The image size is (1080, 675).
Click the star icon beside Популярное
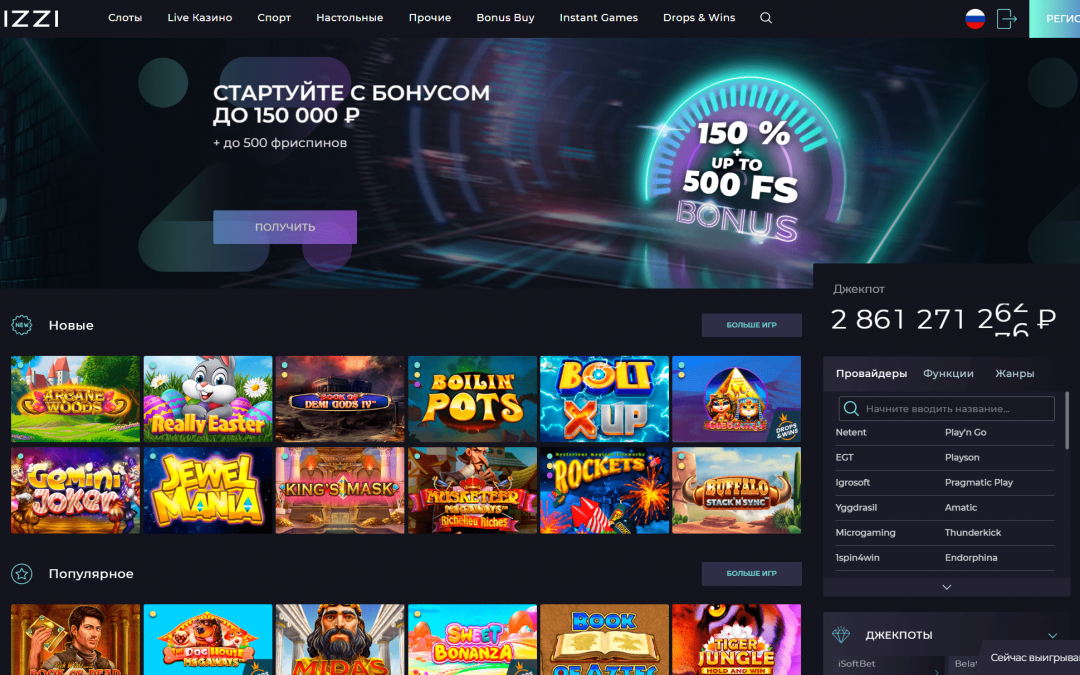point(21,573)
